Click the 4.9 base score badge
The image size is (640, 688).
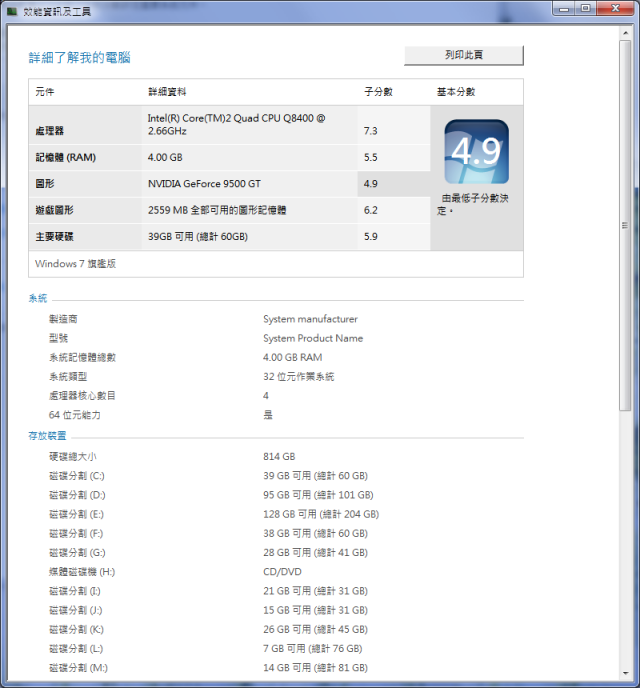pos(476,151)
